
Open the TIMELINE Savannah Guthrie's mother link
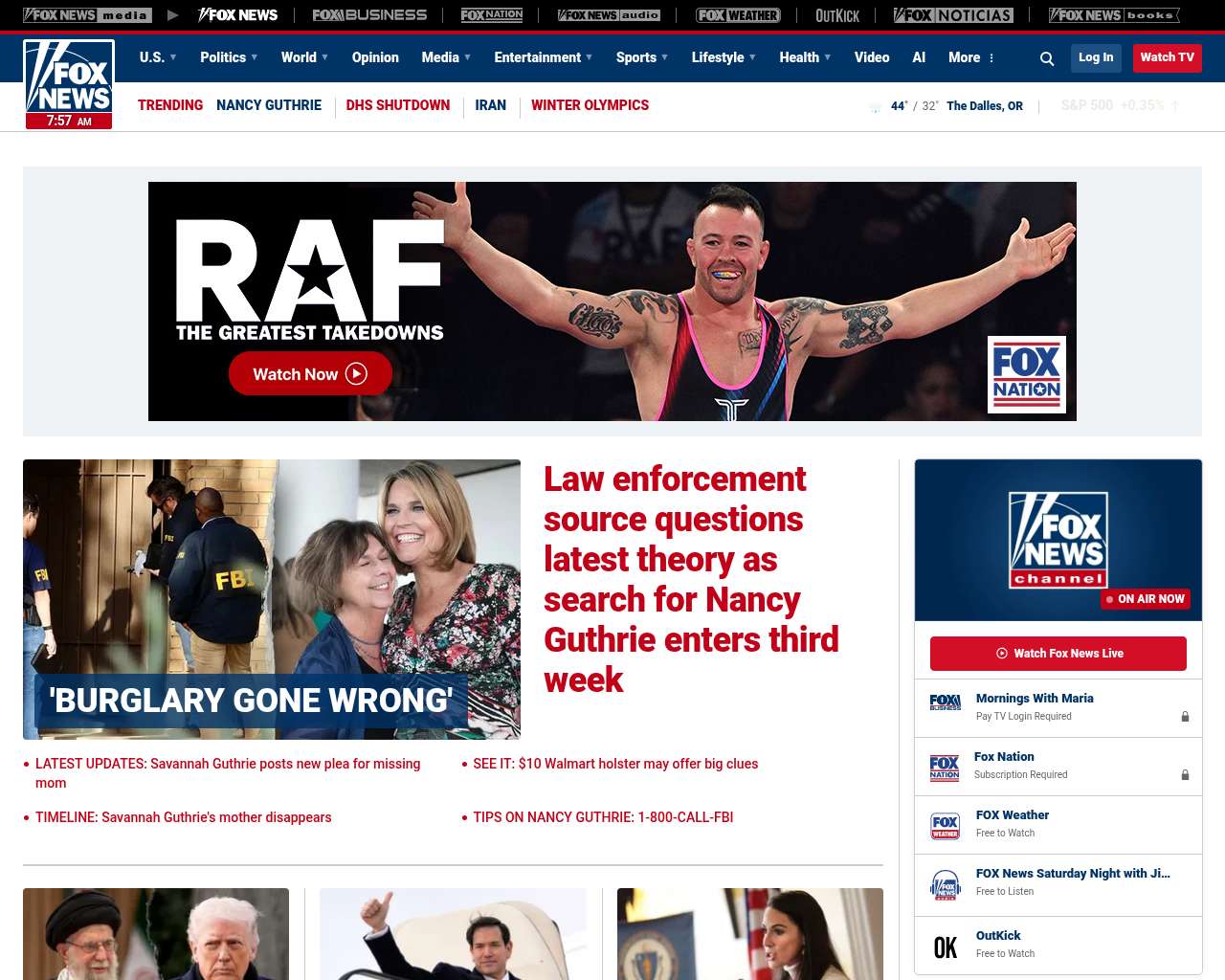pos(184,817)
